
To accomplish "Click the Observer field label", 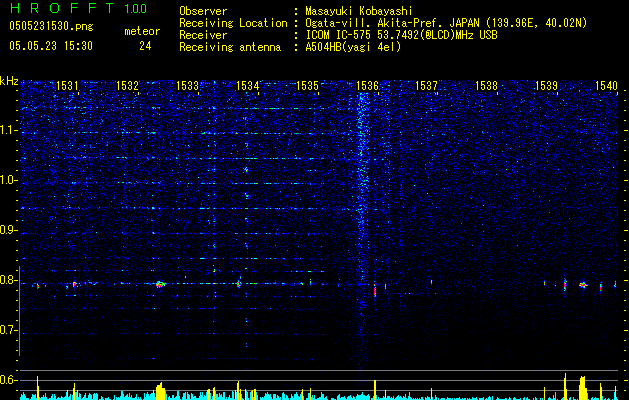I will coord(203,11).
